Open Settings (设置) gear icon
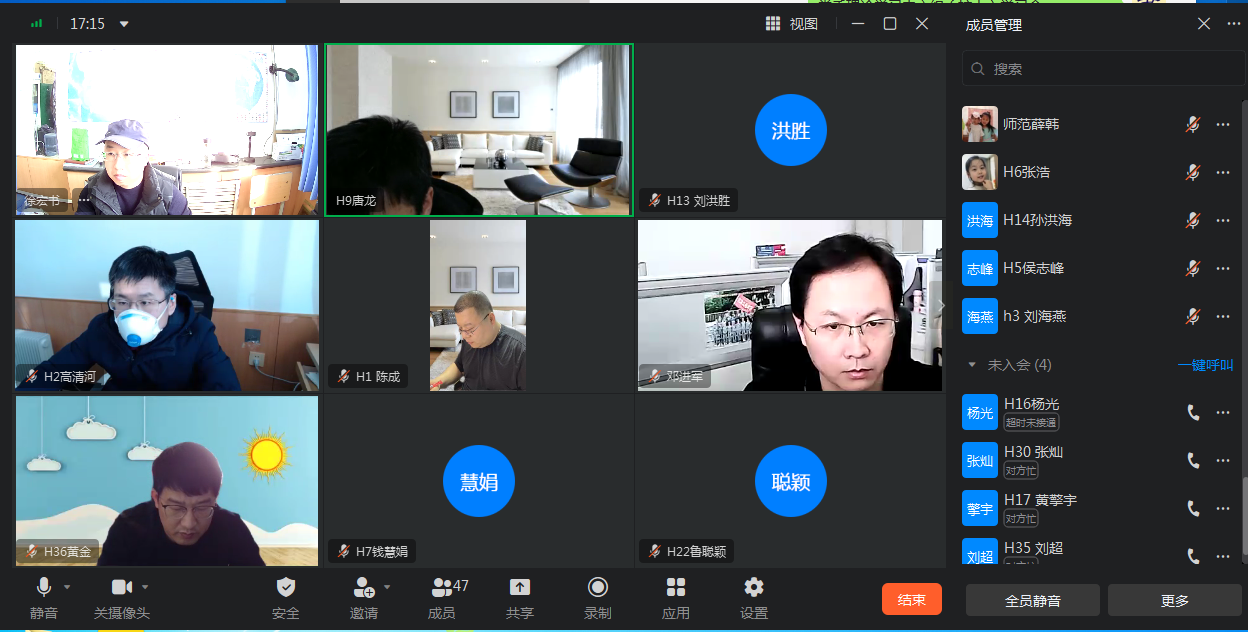 coord(754,588)
